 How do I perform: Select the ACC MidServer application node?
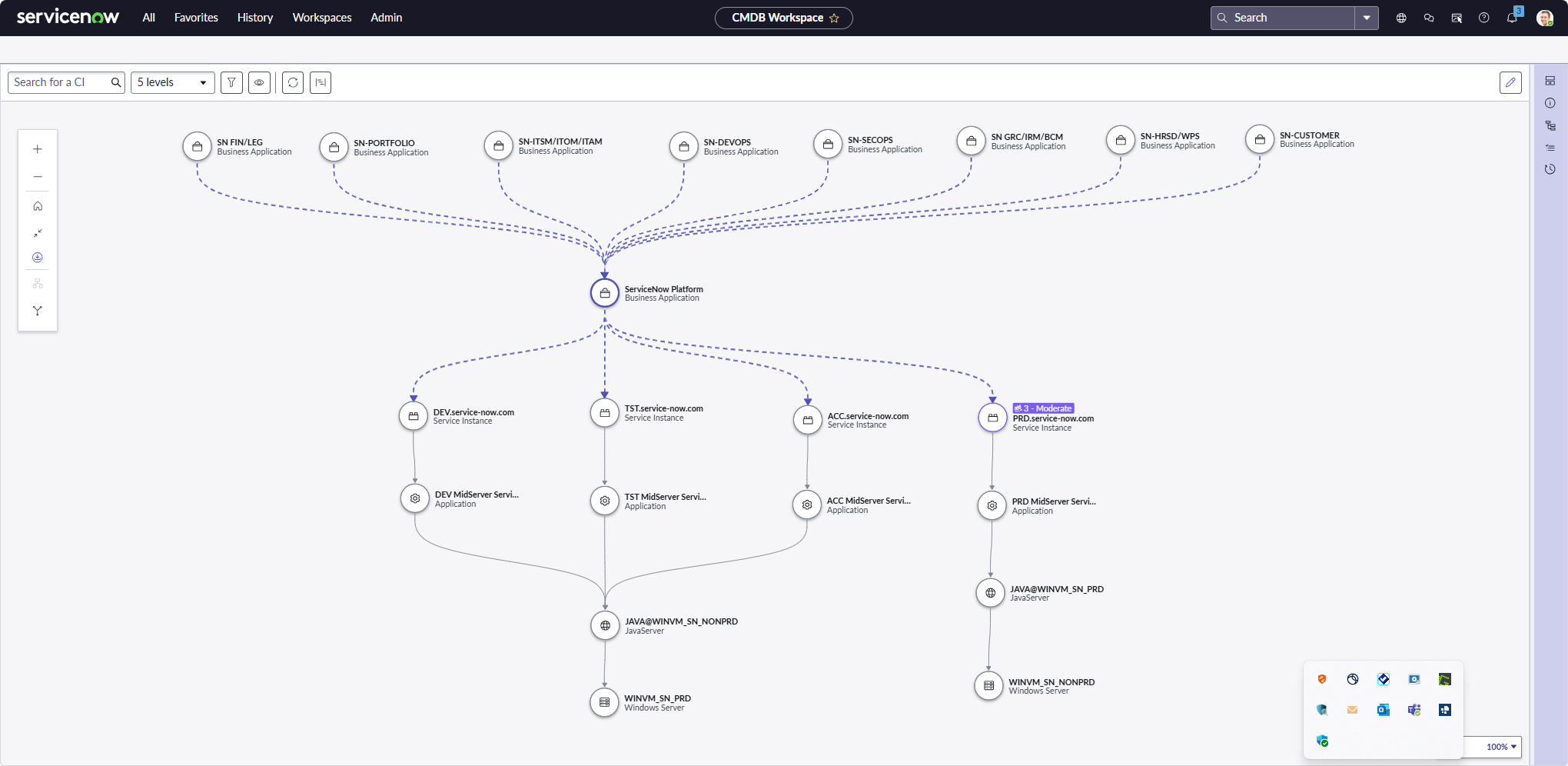pyautogui.click(x=807, y=505)
